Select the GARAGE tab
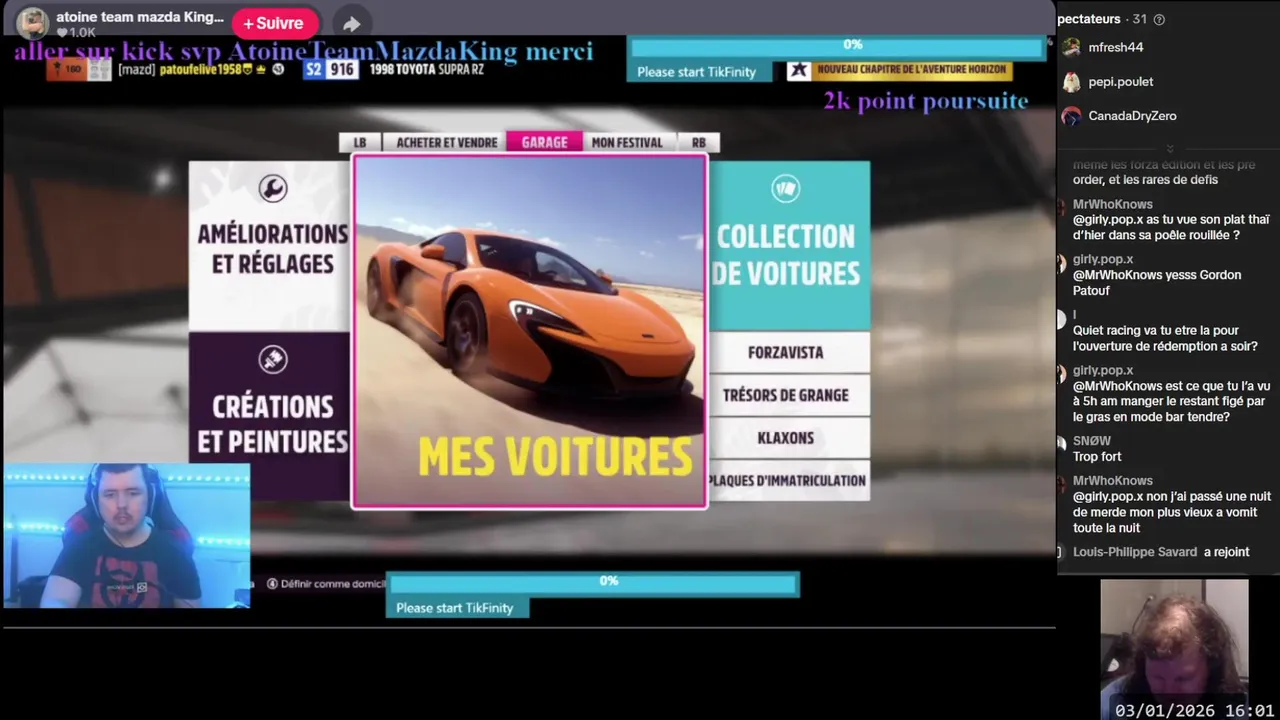 pos(544,142)
